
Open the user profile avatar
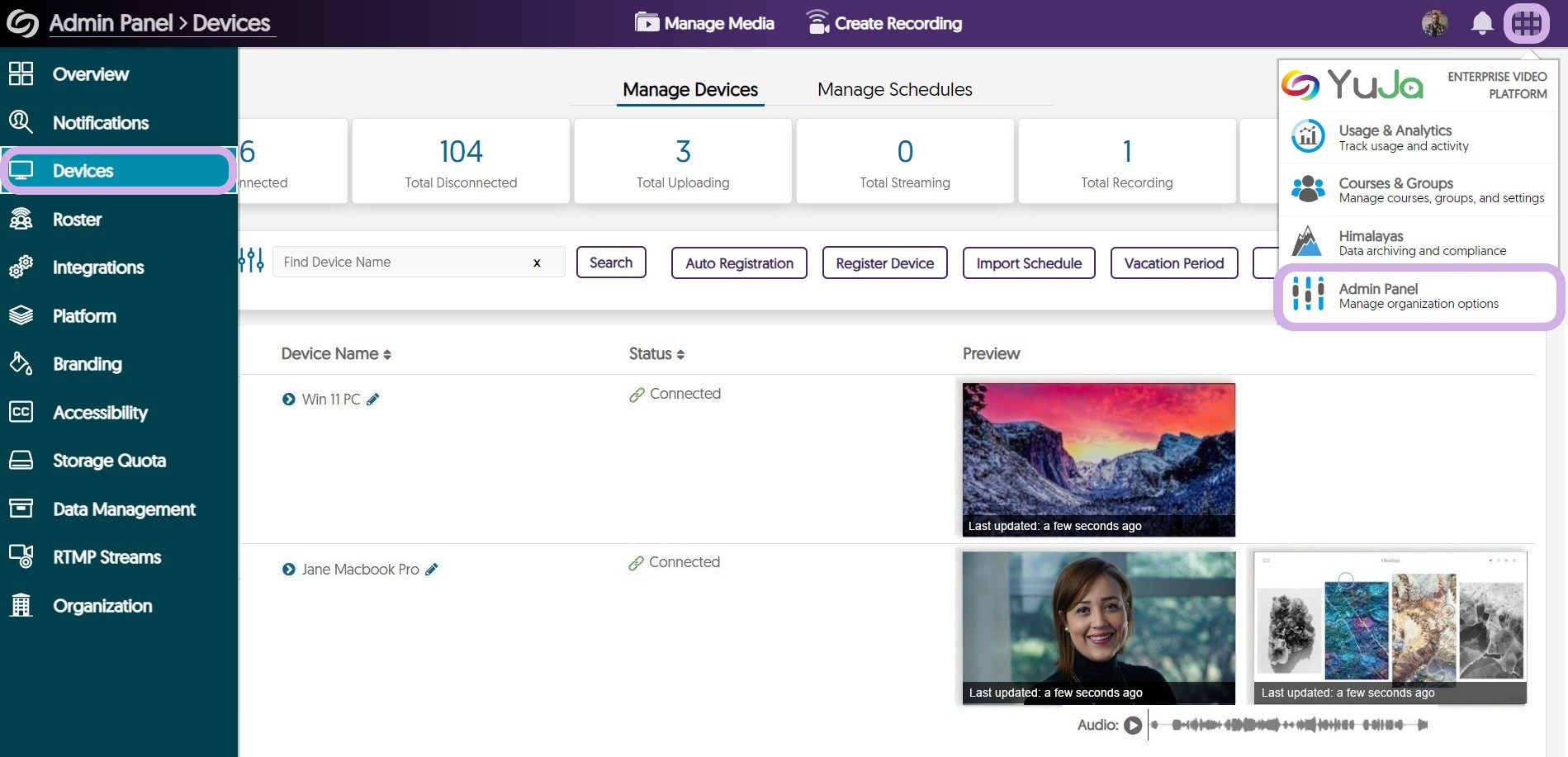tap(1435, 23)
